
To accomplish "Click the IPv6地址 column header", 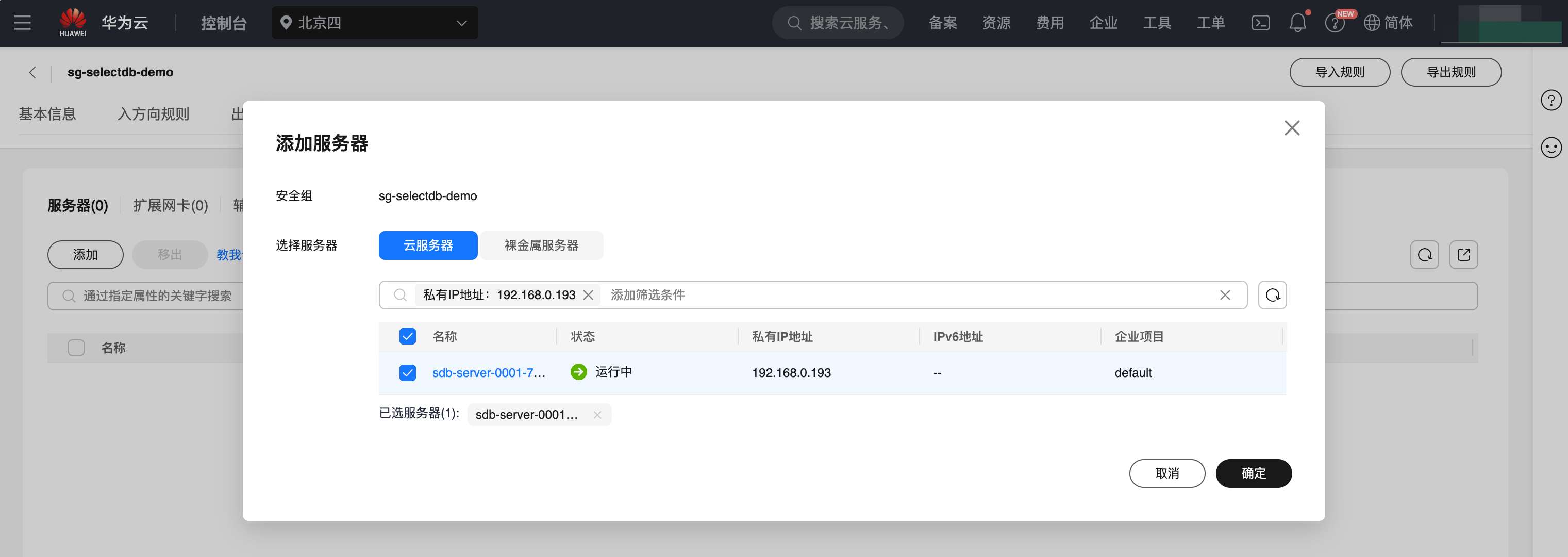I will [958, 337].
